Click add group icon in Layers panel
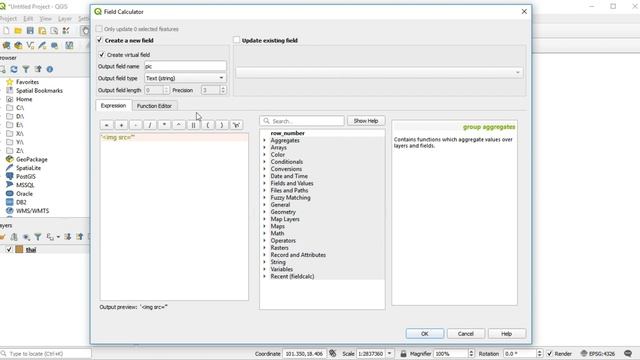 click(x=14, y=237)
